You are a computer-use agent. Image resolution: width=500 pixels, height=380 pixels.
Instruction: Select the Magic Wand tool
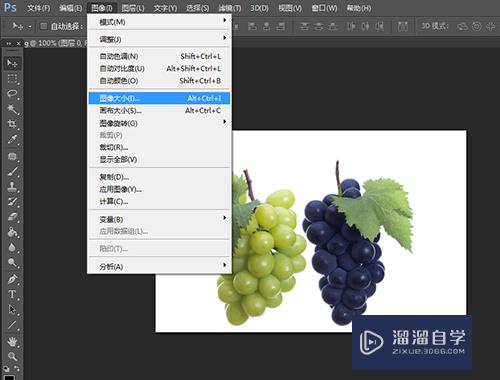coord(12,109)
